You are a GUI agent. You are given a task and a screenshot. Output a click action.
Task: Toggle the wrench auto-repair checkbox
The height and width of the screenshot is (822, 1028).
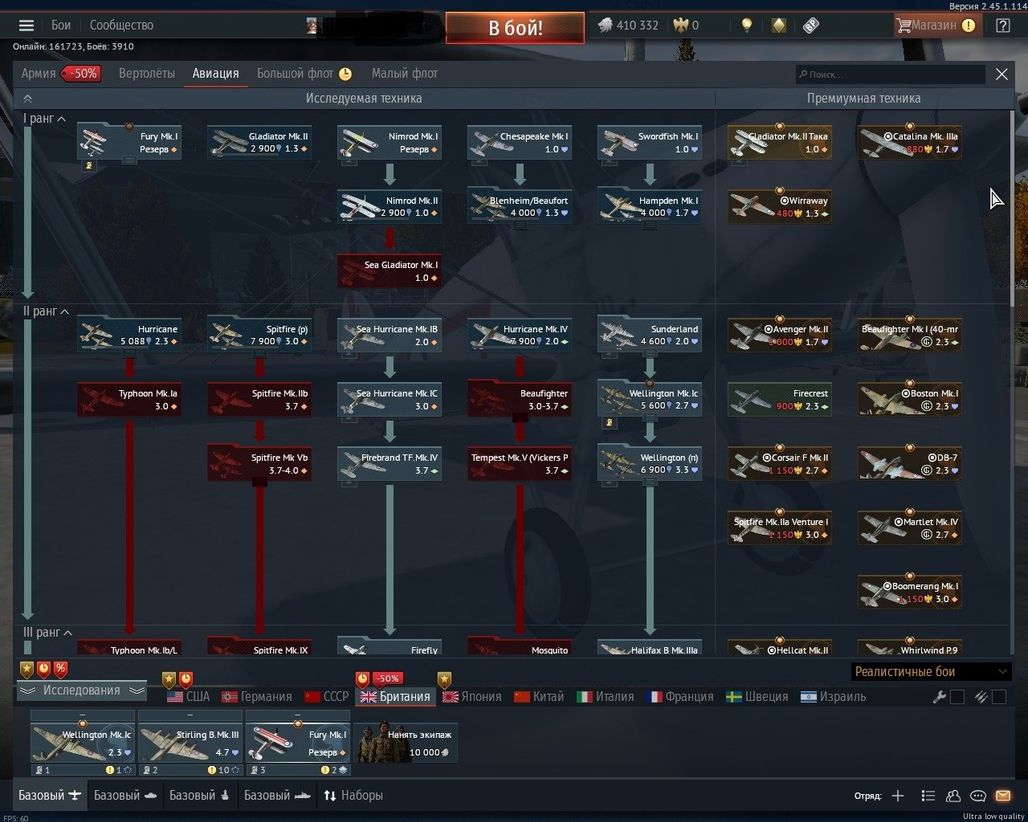[x=957, y=697]
